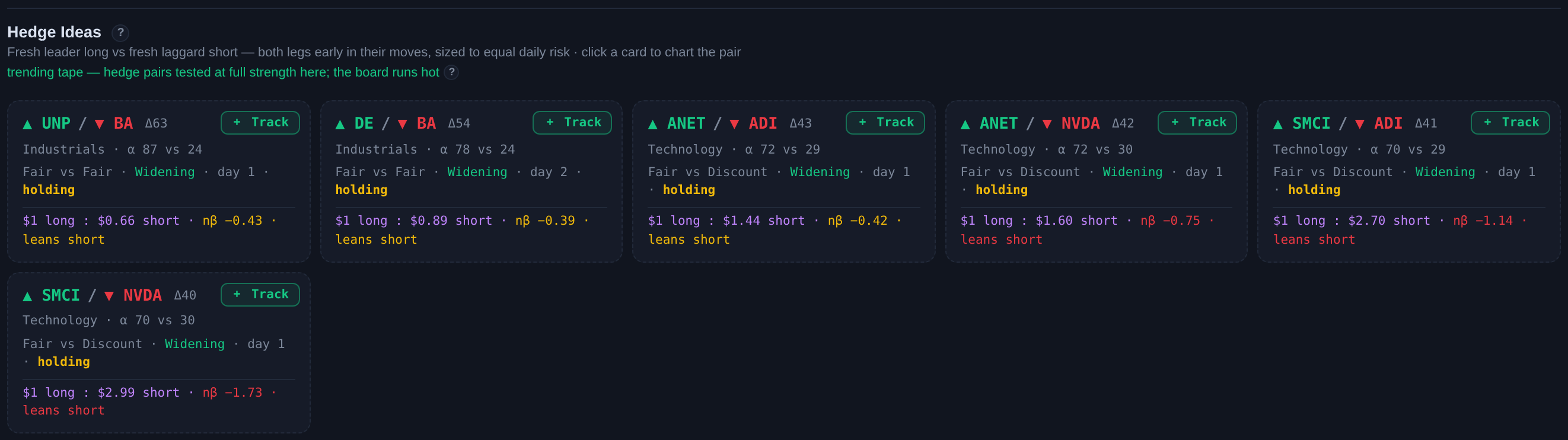Click the red down arrow before ADI in SMCI card
Screen dimensions: 1568x440
1360,124
